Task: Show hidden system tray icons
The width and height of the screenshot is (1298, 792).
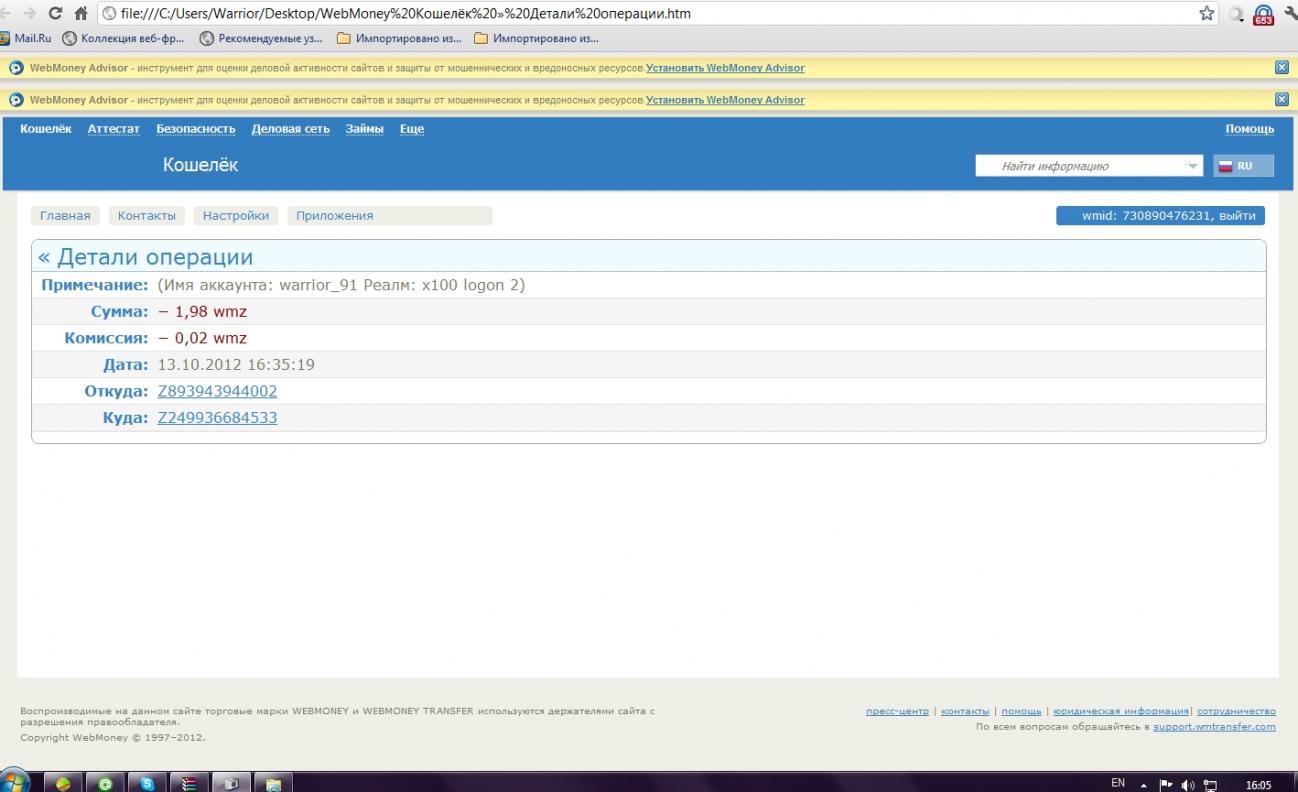Action: coord(1143,785)
